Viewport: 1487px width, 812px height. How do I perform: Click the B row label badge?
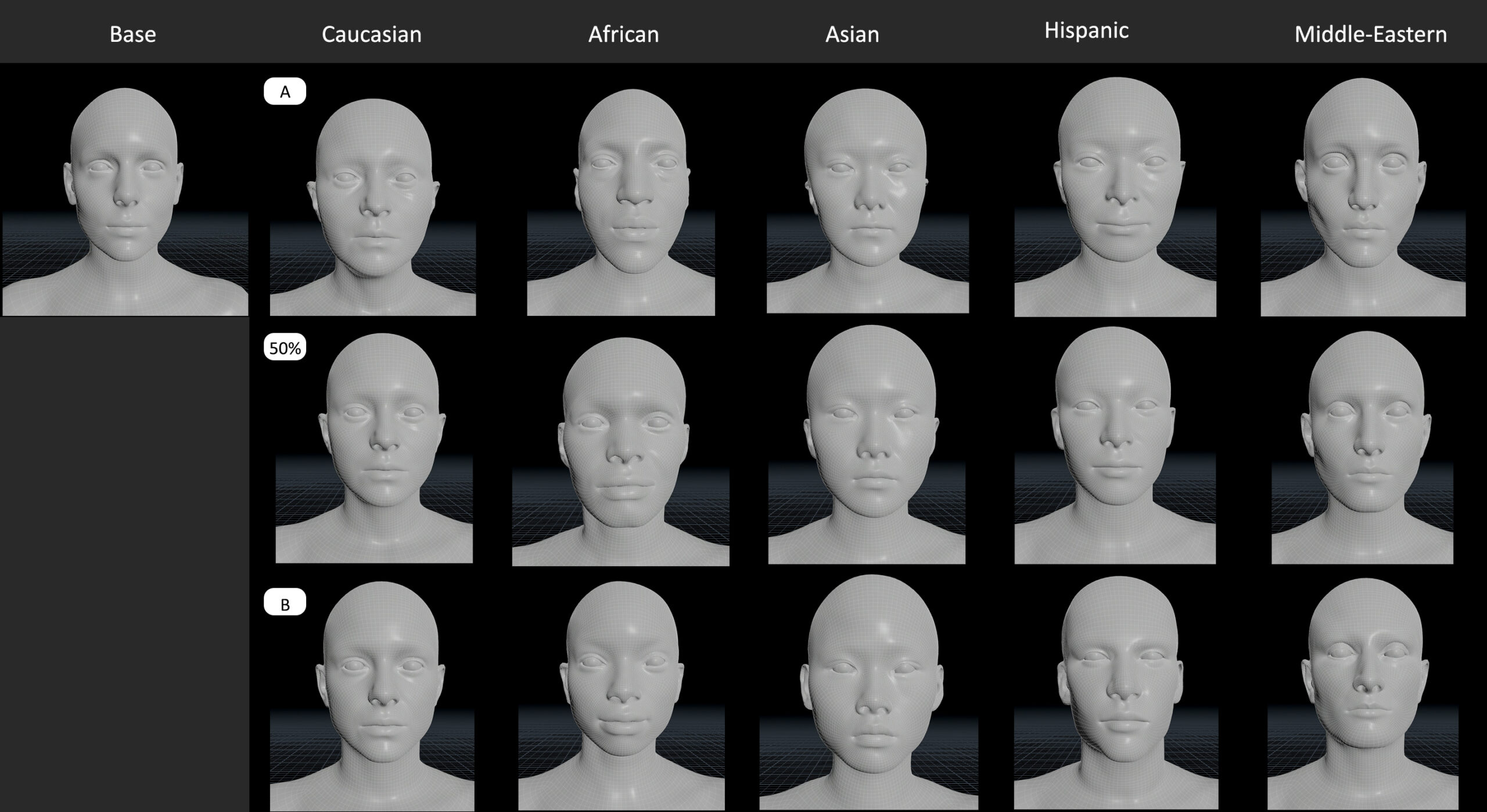[285, 604]
